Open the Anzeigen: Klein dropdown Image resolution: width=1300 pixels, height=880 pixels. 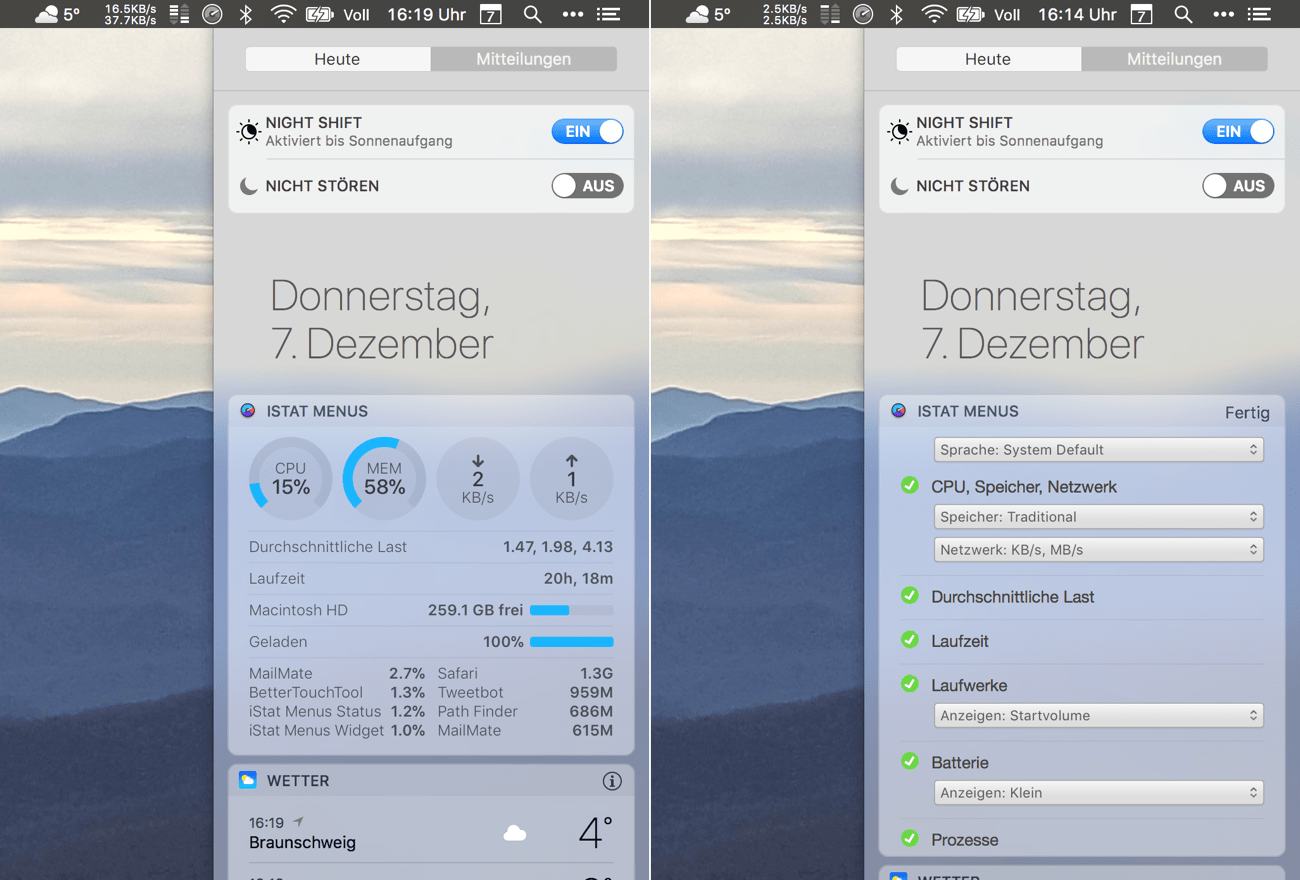coord(1098,793)
